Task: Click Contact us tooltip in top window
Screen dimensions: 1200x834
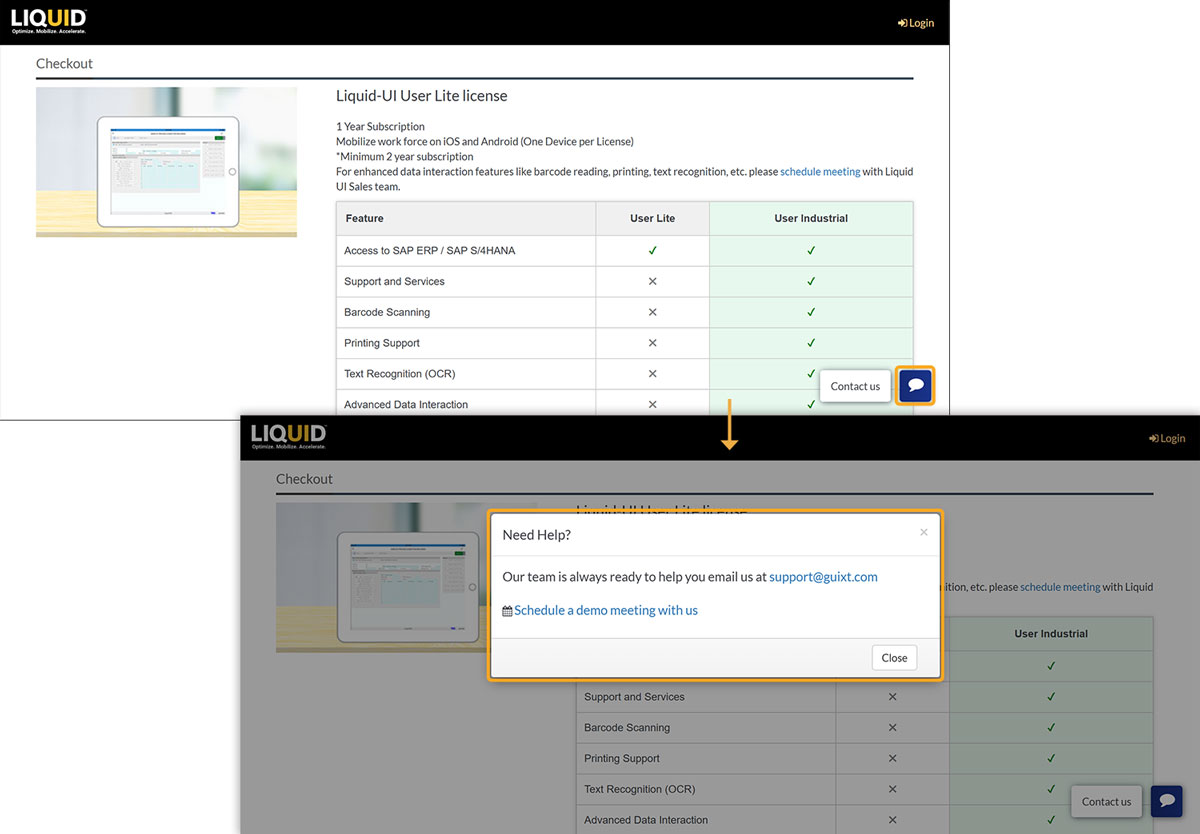Action: pyautogui.click(x=855, y=386)
